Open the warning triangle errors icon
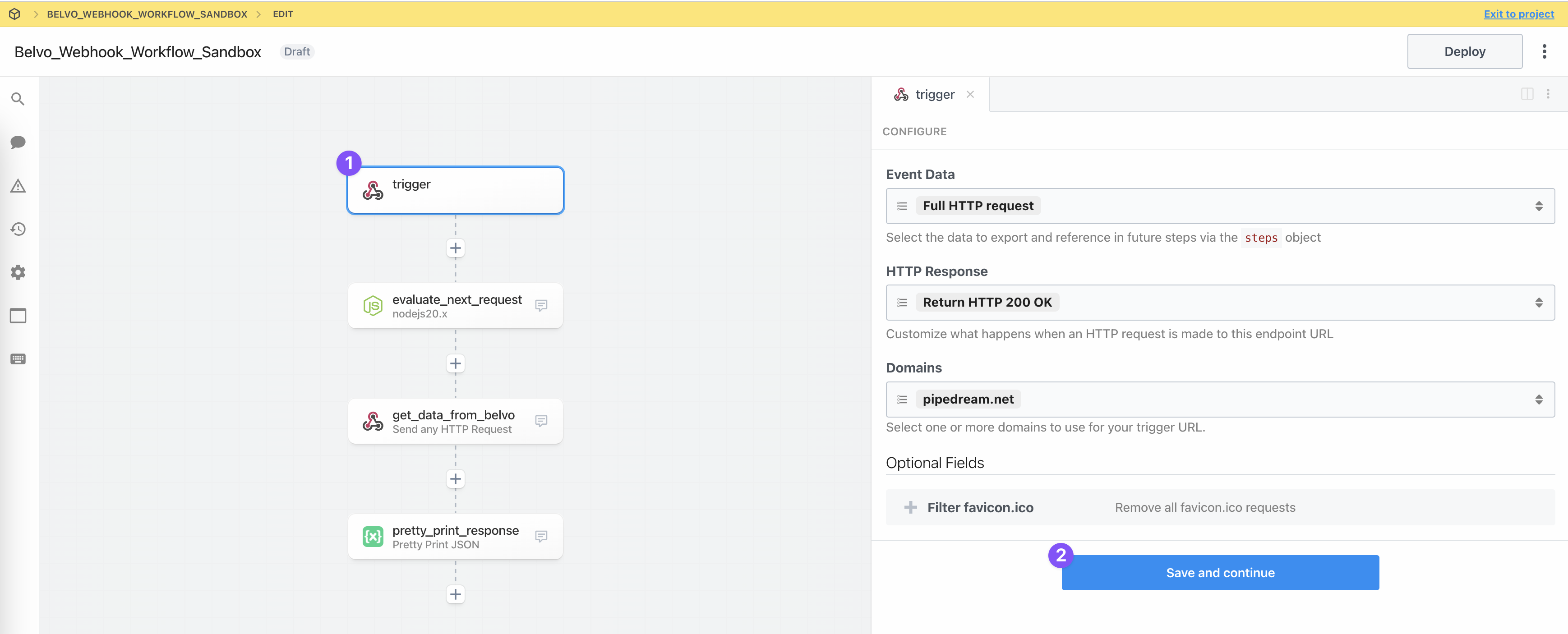This screenshot has width=1568, height=634. (18, 186)
